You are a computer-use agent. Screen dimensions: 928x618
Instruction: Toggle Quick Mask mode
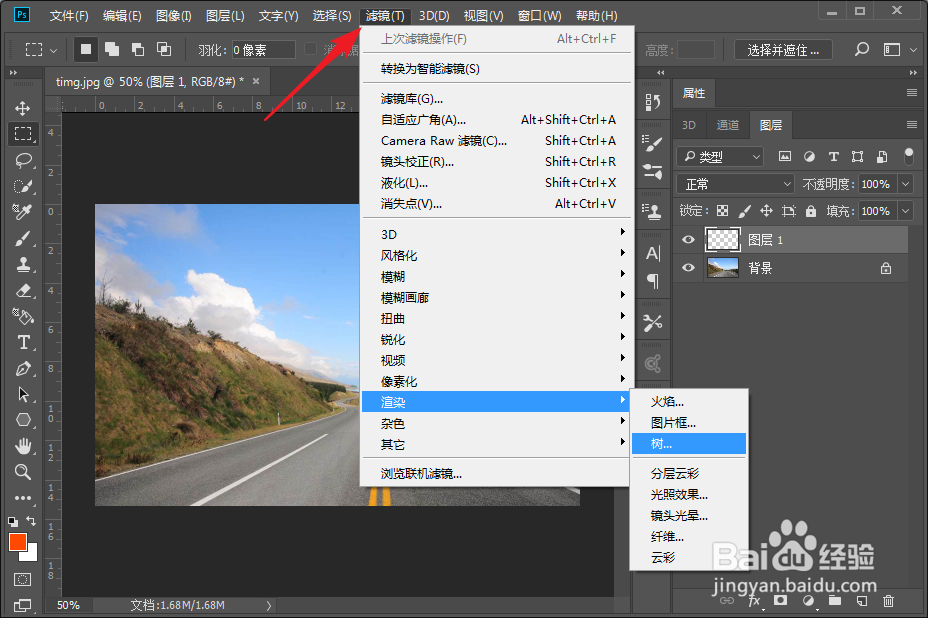[22, 580]
